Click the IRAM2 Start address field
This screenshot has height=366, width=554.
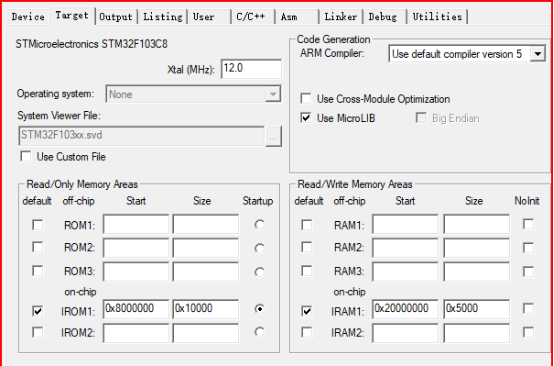405,333
